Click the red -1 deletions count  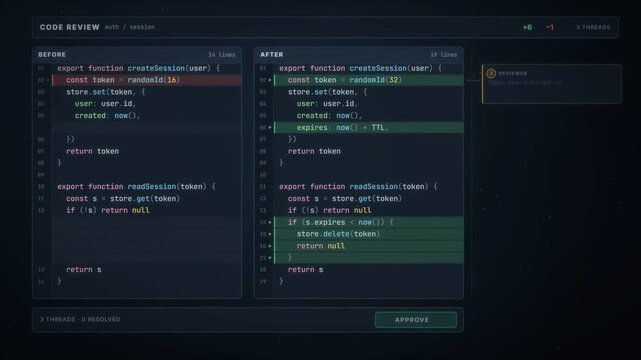coord(550,27)
